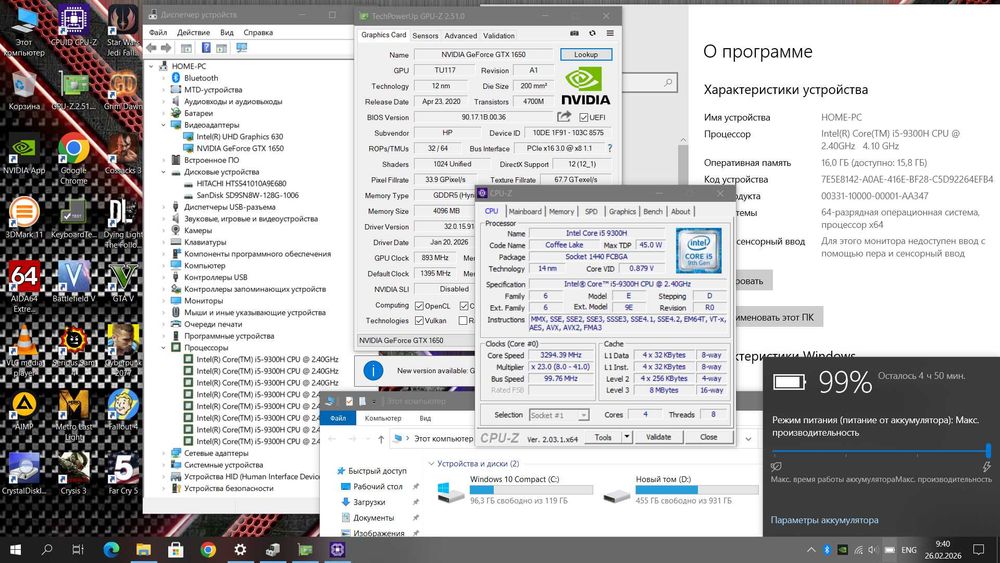Click the GPU-Z refresh icon
The image size is (1000, 563).
tap(592, 33)
